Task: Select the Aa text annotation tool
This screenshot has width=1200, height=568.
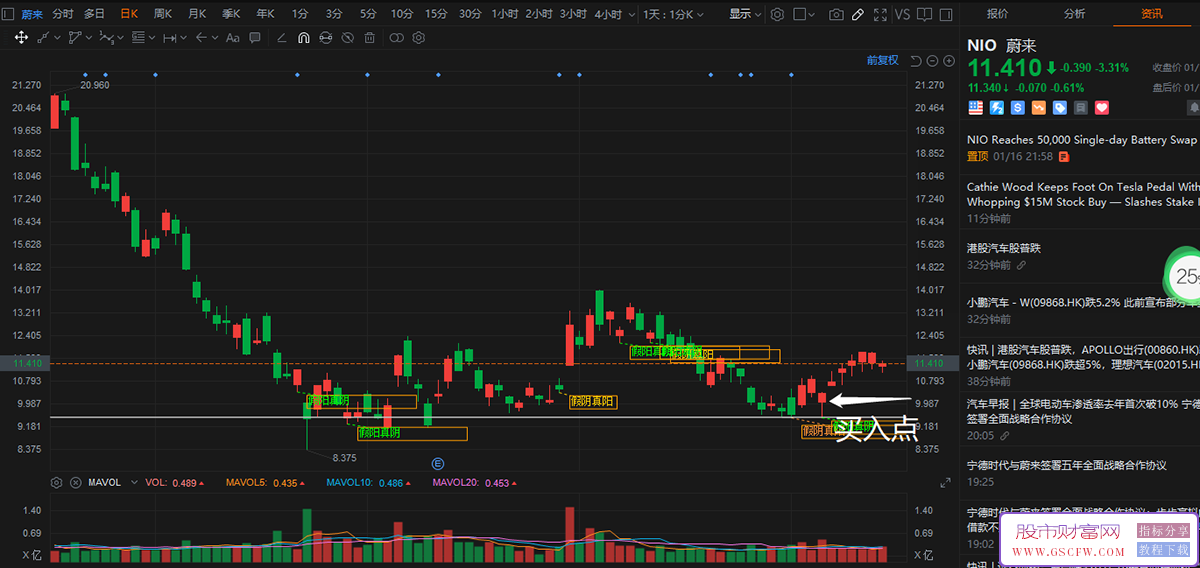Action: point(233,37)
